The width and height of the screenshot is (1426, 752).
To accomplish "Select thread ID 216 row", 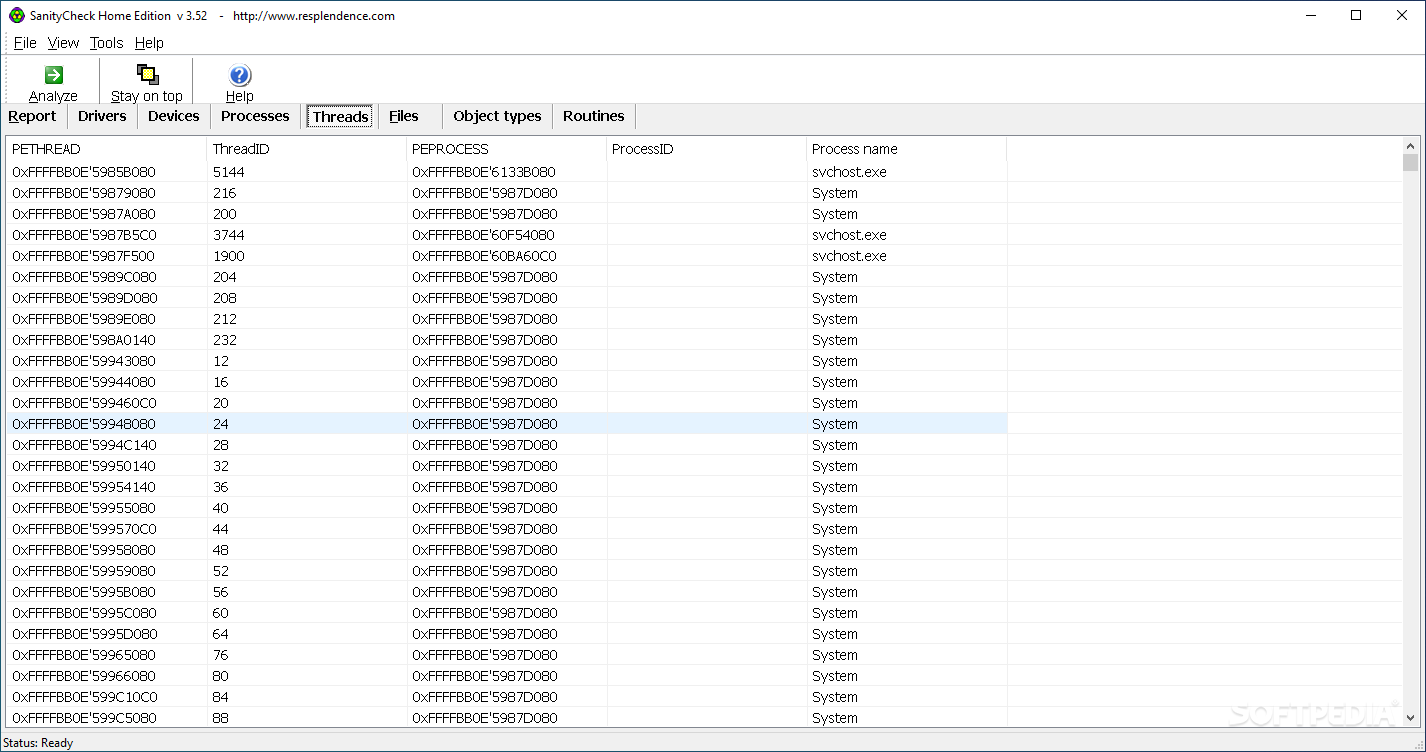I will click(506, 193).
